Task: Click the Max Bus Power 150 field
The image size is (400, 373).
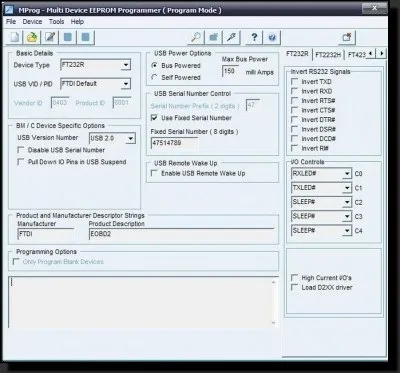Action: pyautogui.click(x=230, y=71)
